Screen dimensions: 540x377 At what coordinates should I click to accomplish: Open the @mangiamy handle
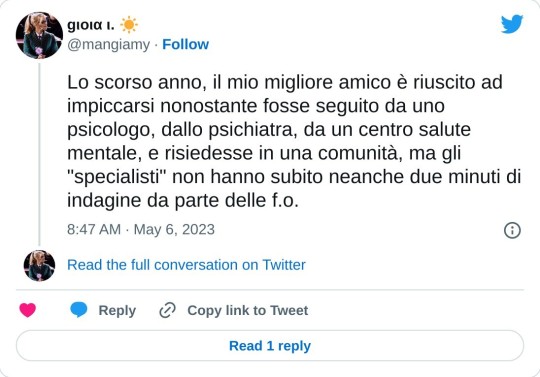coord(108,45)
